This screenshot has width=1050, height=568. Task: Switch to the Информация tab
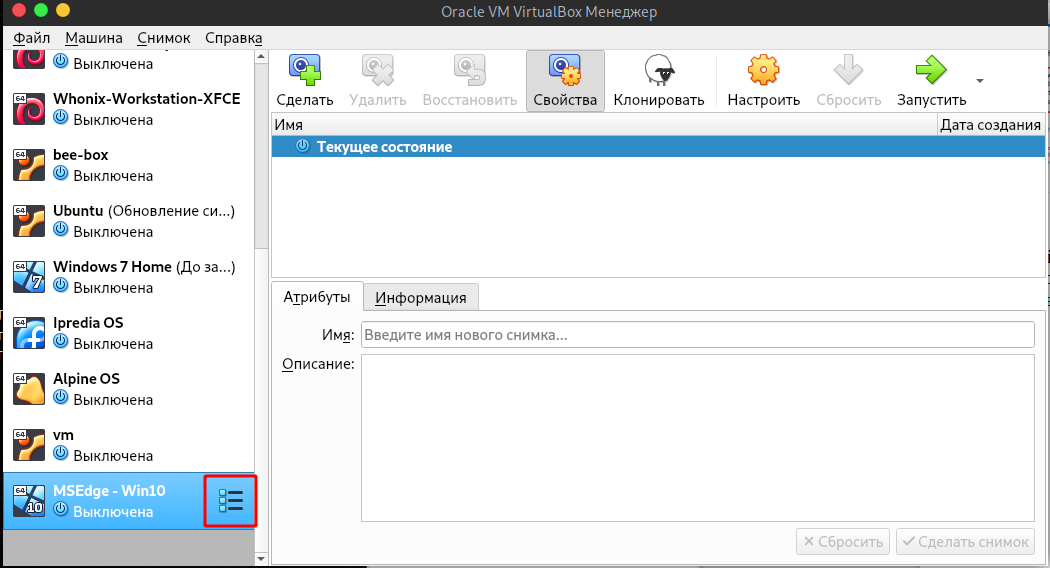(421, 298)
